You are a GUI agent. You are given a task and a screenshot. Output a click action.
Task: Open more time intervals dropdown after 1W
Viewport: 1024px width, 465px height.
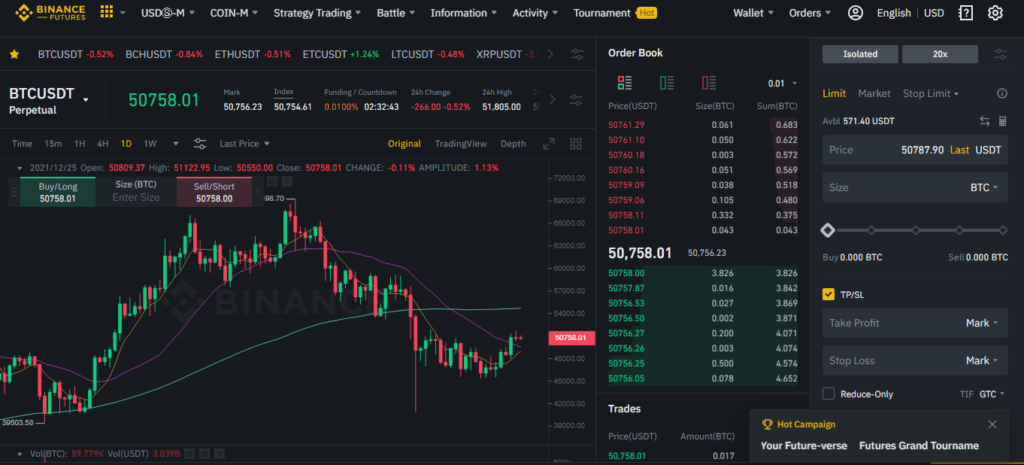coord(176,144)
